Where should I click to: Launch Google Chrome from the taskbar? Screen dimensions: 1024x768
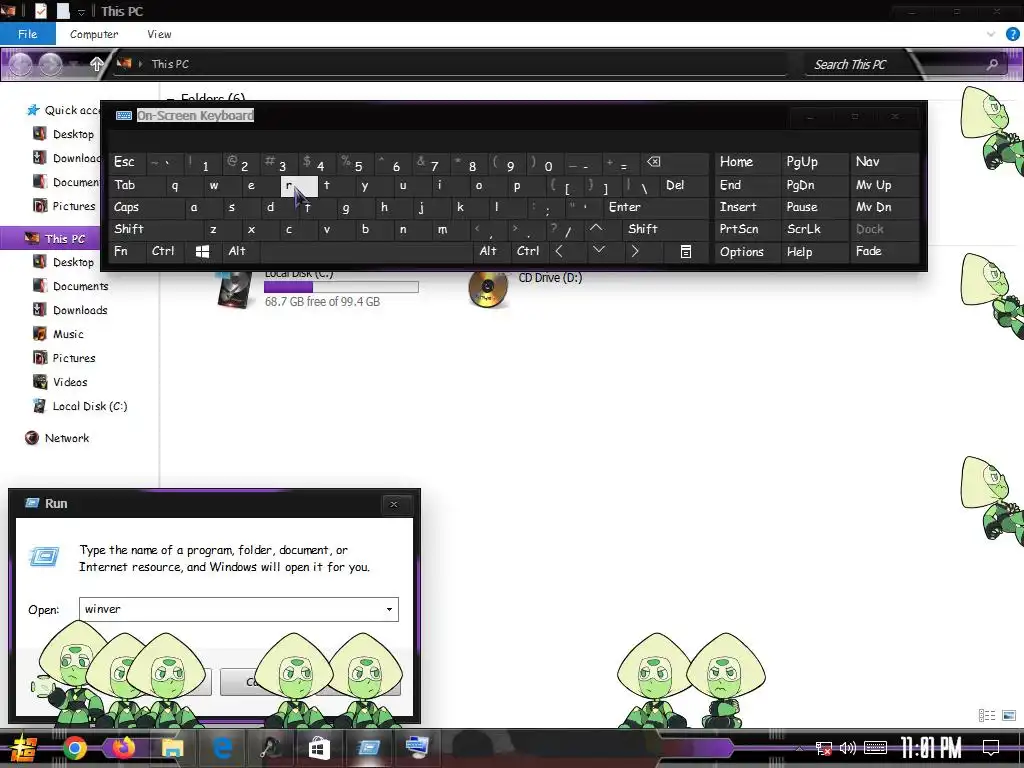coord(75,748)
